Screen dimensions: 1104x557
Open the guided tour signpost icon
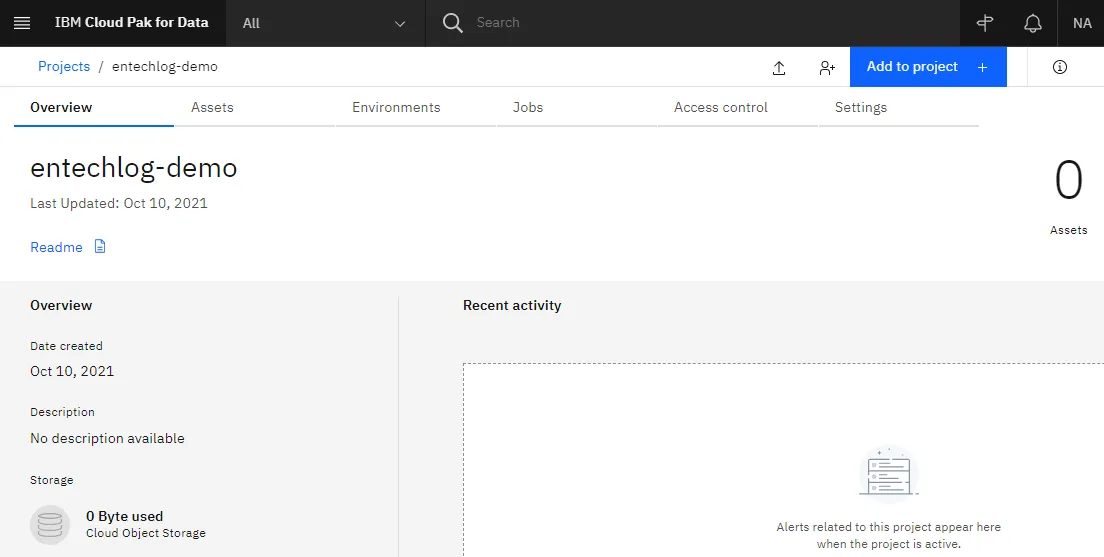[984, 23]
